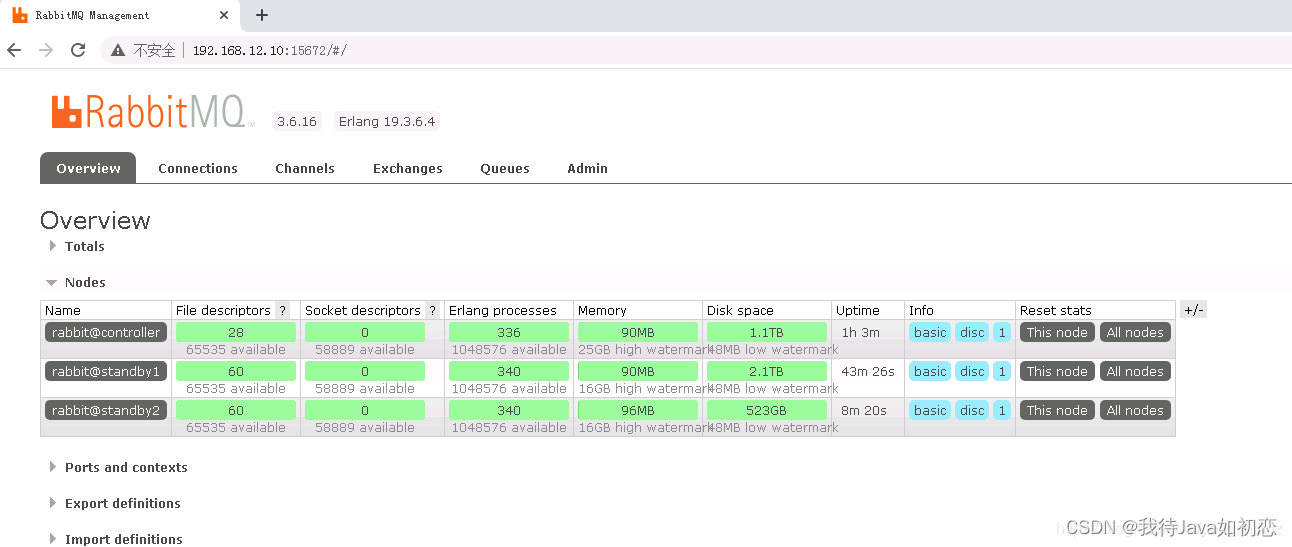Click the Erlang processes column header
This screenshot has width=1292, height=547.
click(x=503, y=310)
